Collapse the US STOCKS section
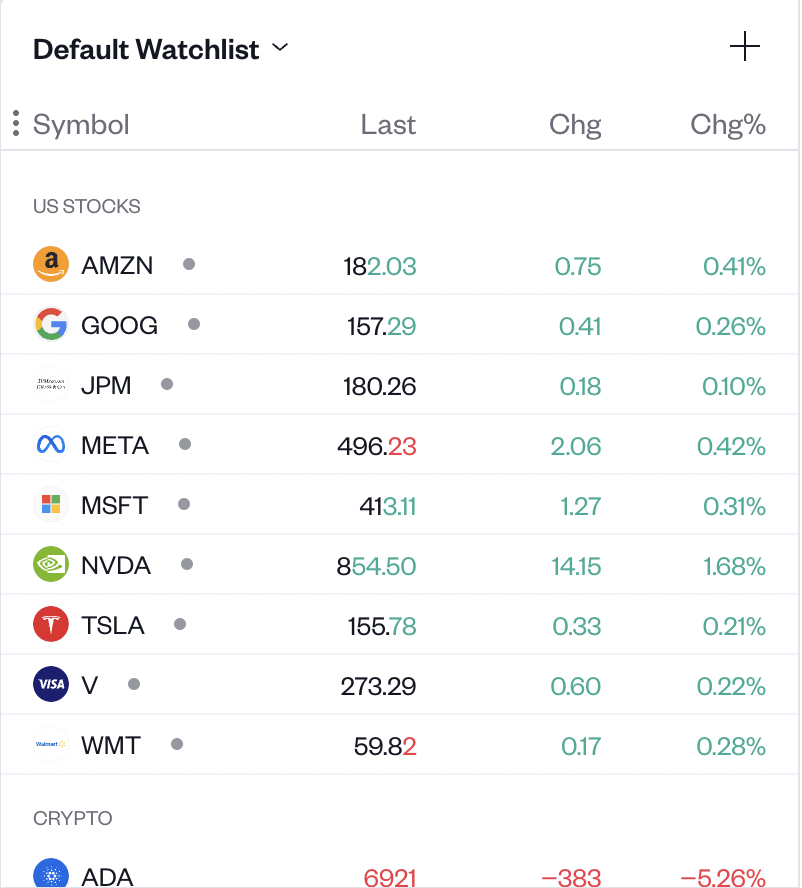802x888 pixels. tap(87, 206)
